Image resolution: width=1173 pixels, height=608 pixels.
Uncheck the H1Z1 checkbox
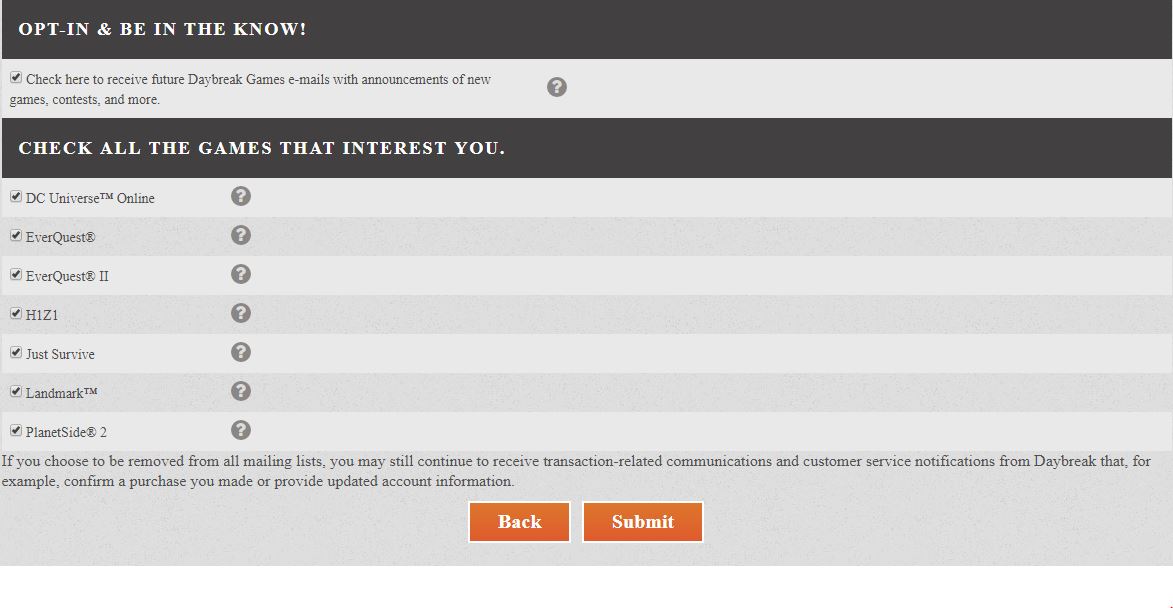16,313
